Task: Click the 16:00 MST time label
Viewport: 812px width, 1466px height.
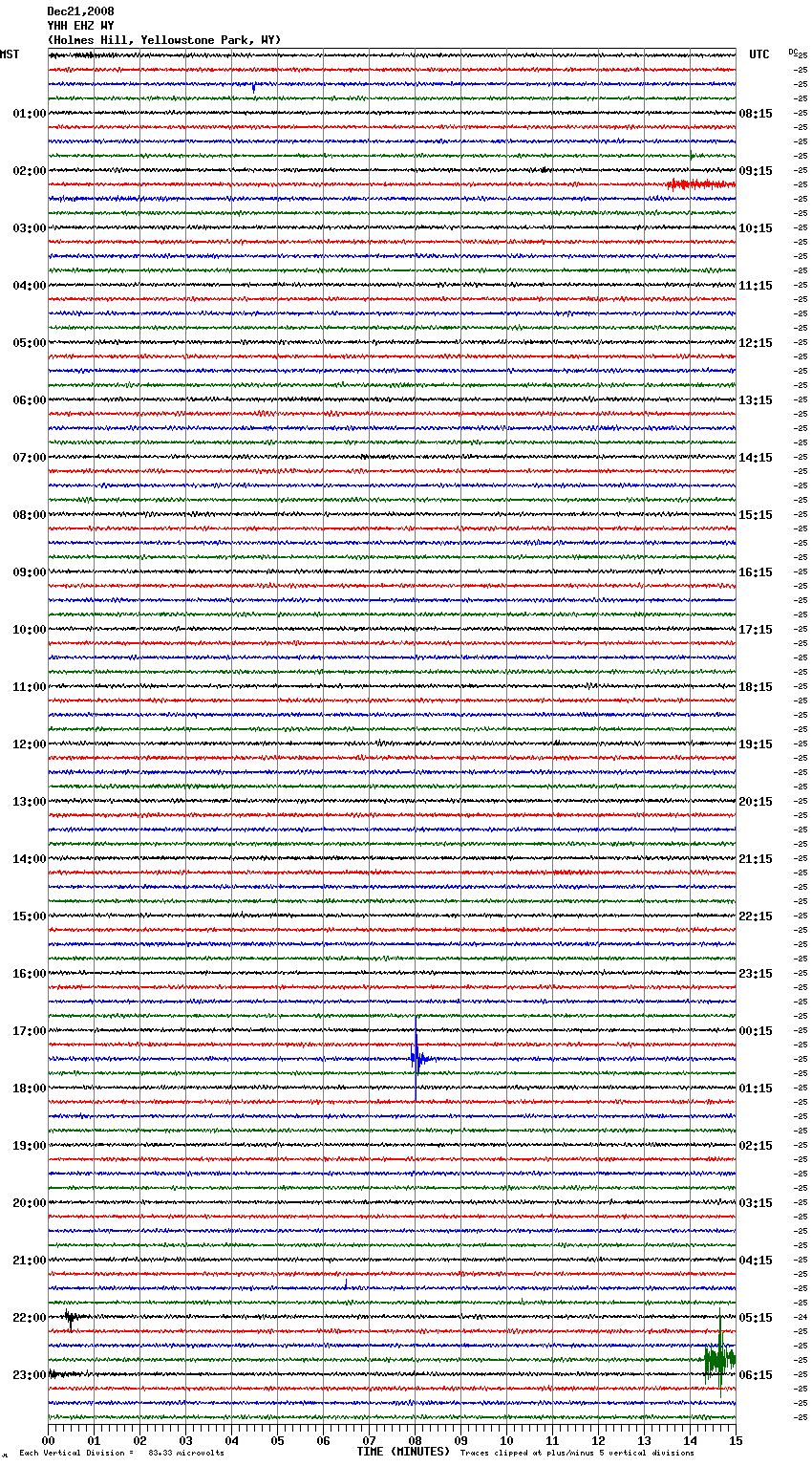Action: tap(30, 974)
